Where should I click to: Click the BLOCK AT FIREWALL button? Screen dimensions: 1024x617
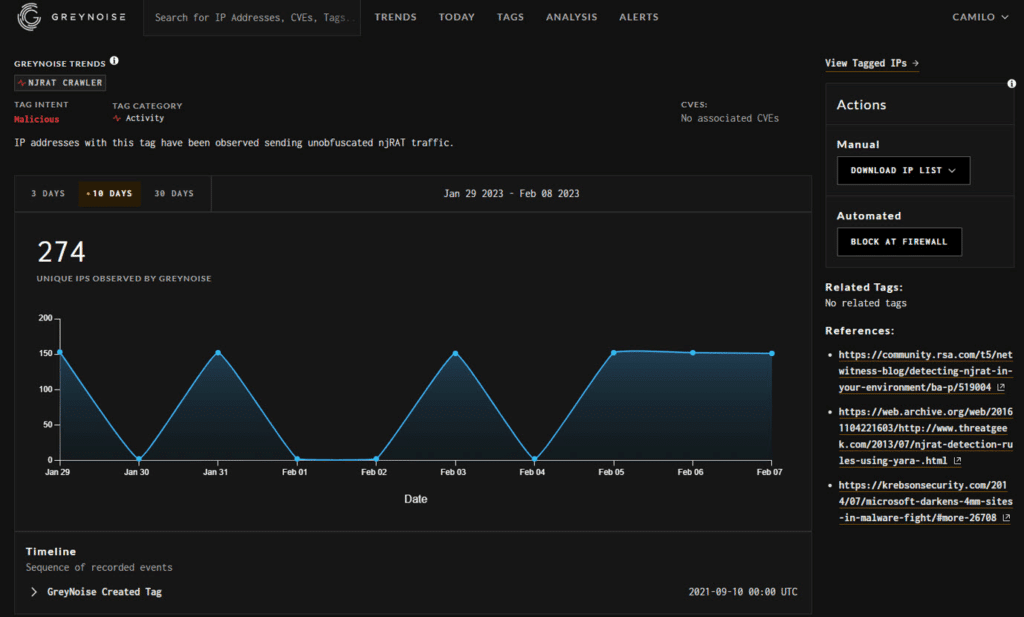[899, 242]
